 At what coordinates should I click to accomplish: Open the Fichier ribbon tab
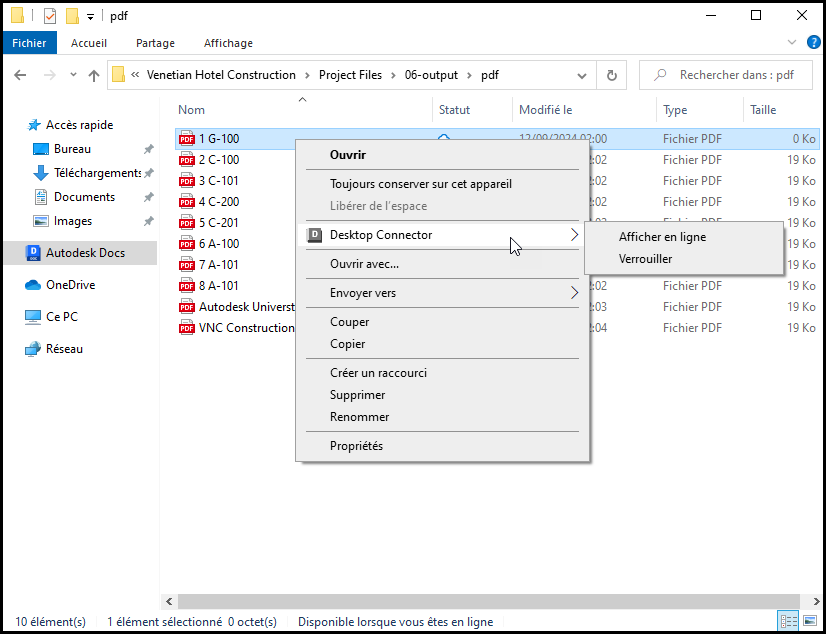30,43
